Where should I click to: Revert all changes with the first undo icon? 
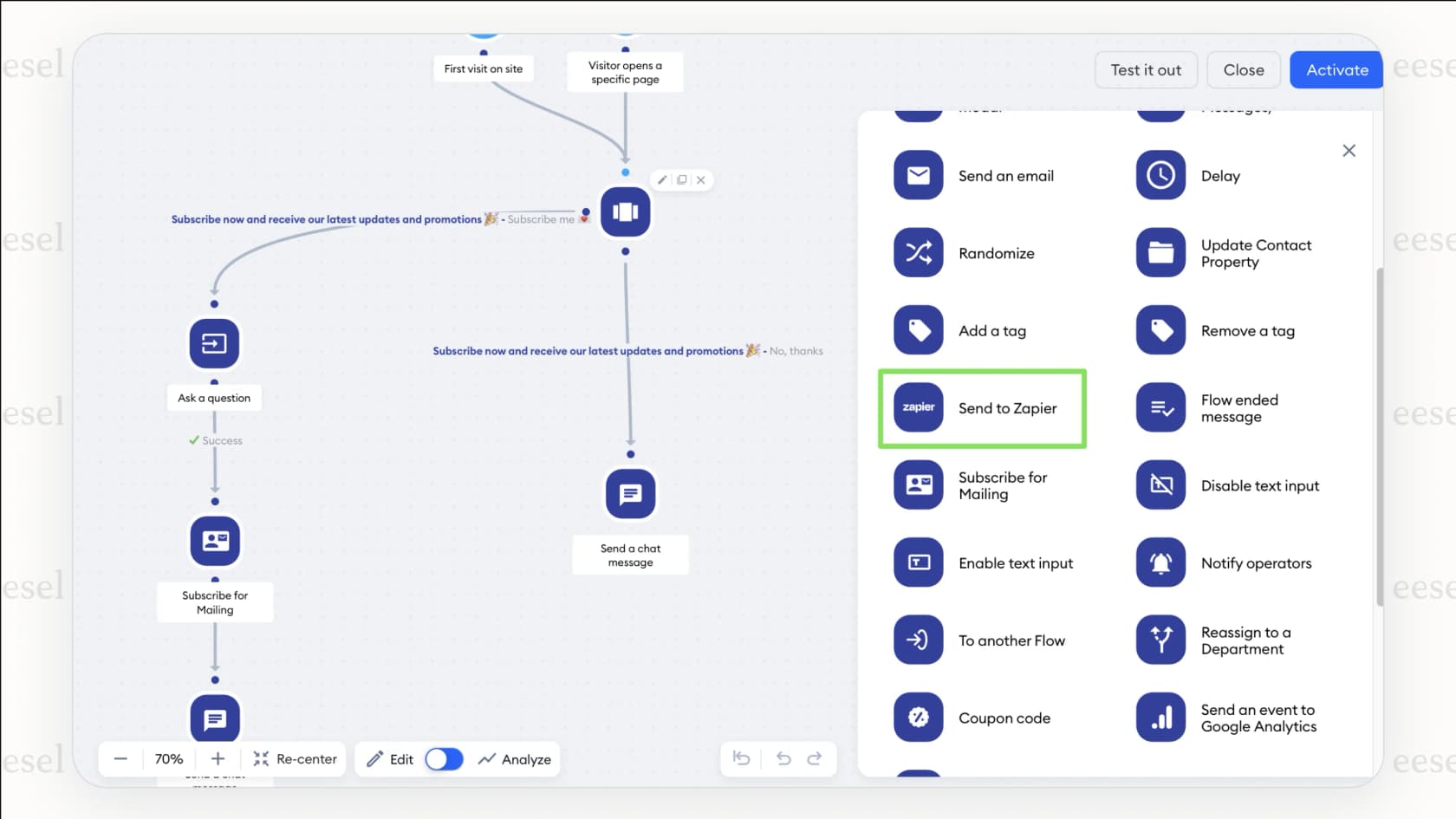click(741, 759)
